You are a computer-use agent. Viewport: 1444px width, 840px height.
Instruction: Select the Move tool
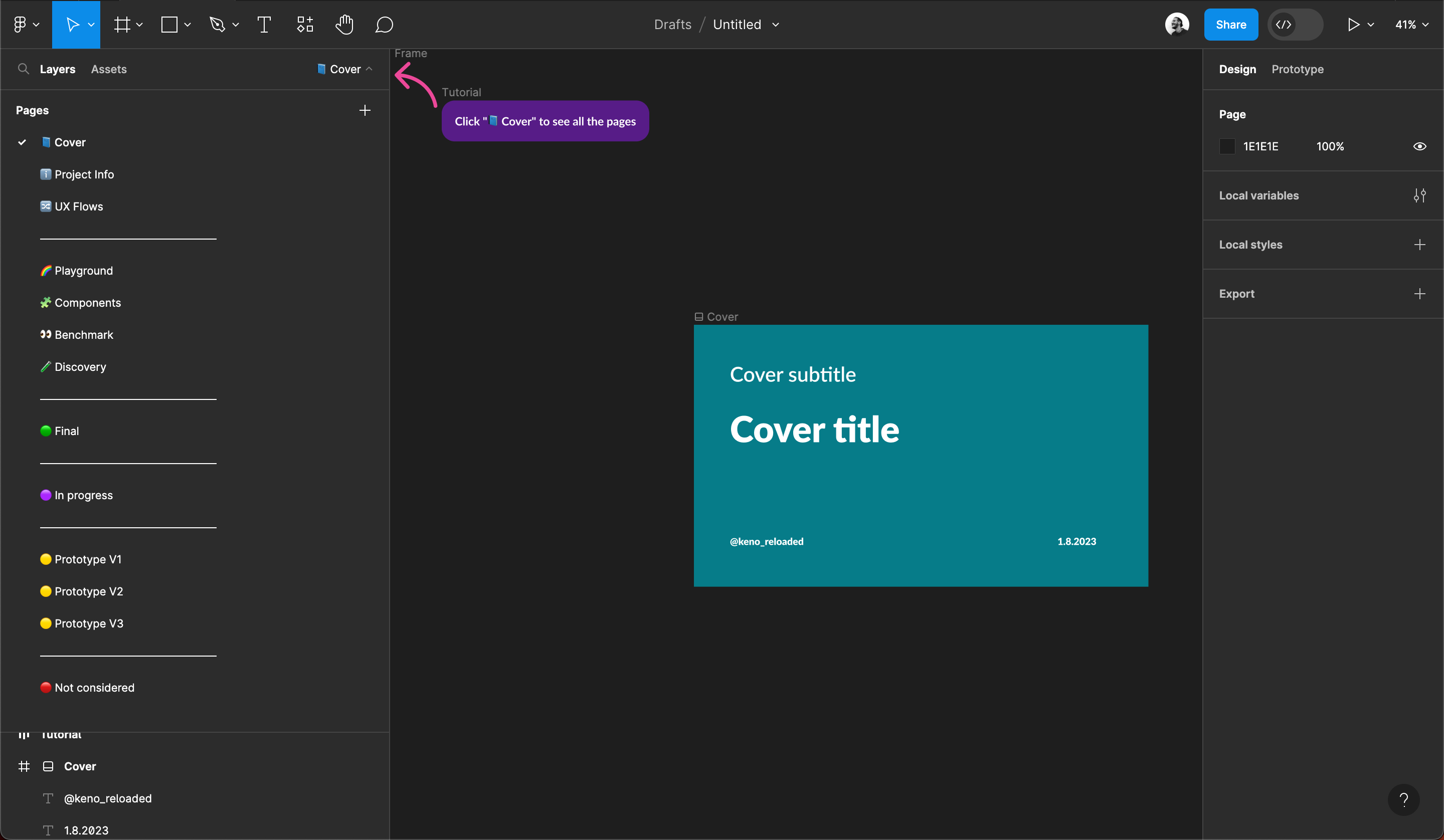pos(72,24)
